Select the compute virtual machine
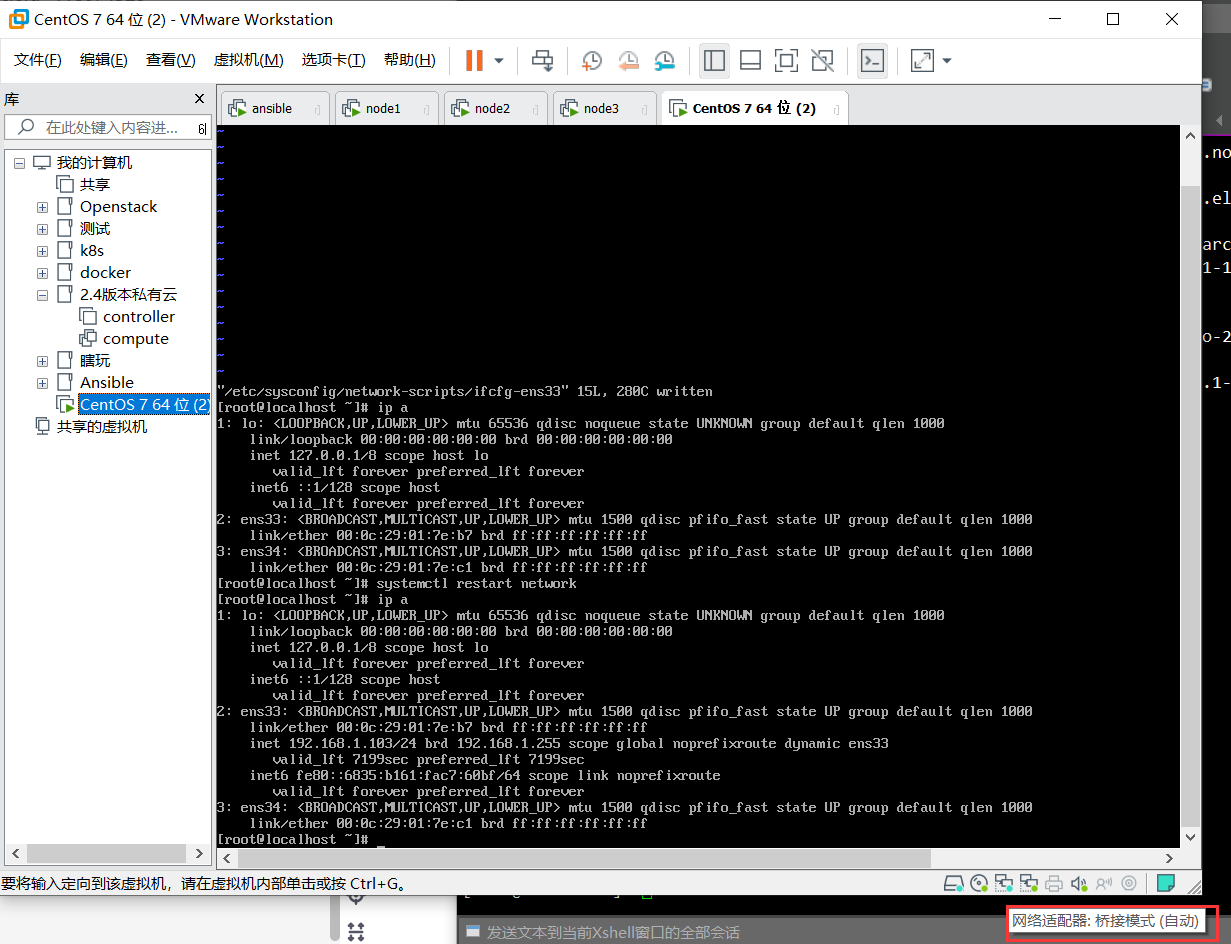 [x=136, y=339]
